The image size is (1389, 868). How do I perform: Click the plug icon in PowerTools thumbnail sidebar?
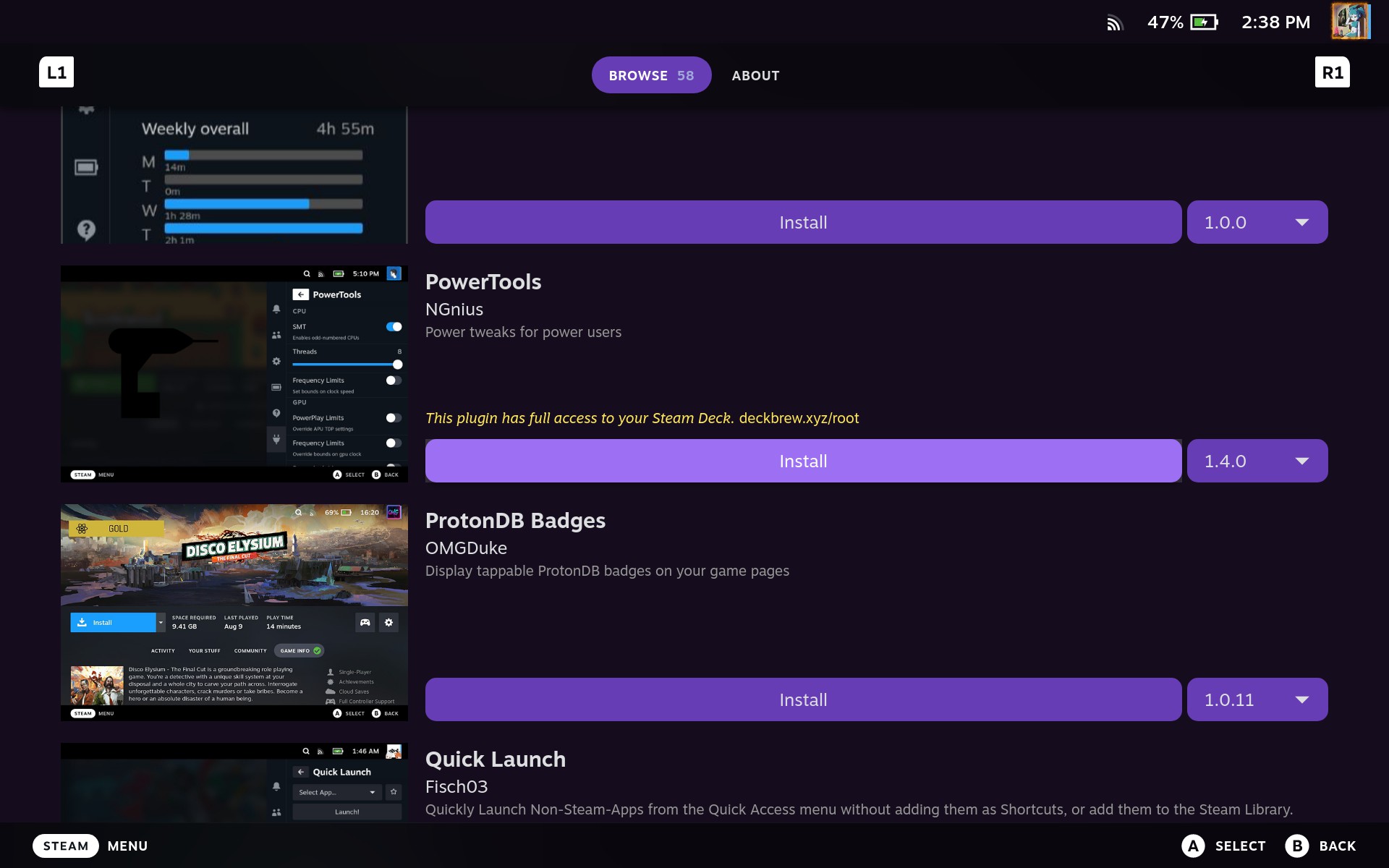click(276, 439)
